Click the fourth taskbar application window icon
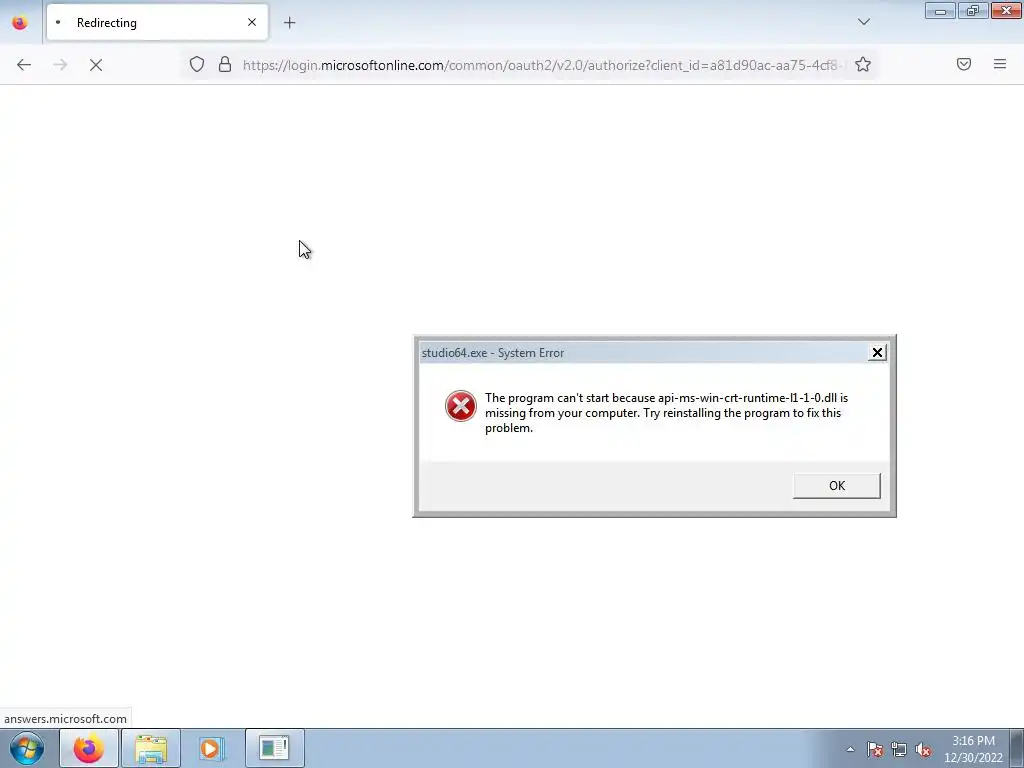The height and width of the screenshot is (768, 1024). (x=274, y=748)
